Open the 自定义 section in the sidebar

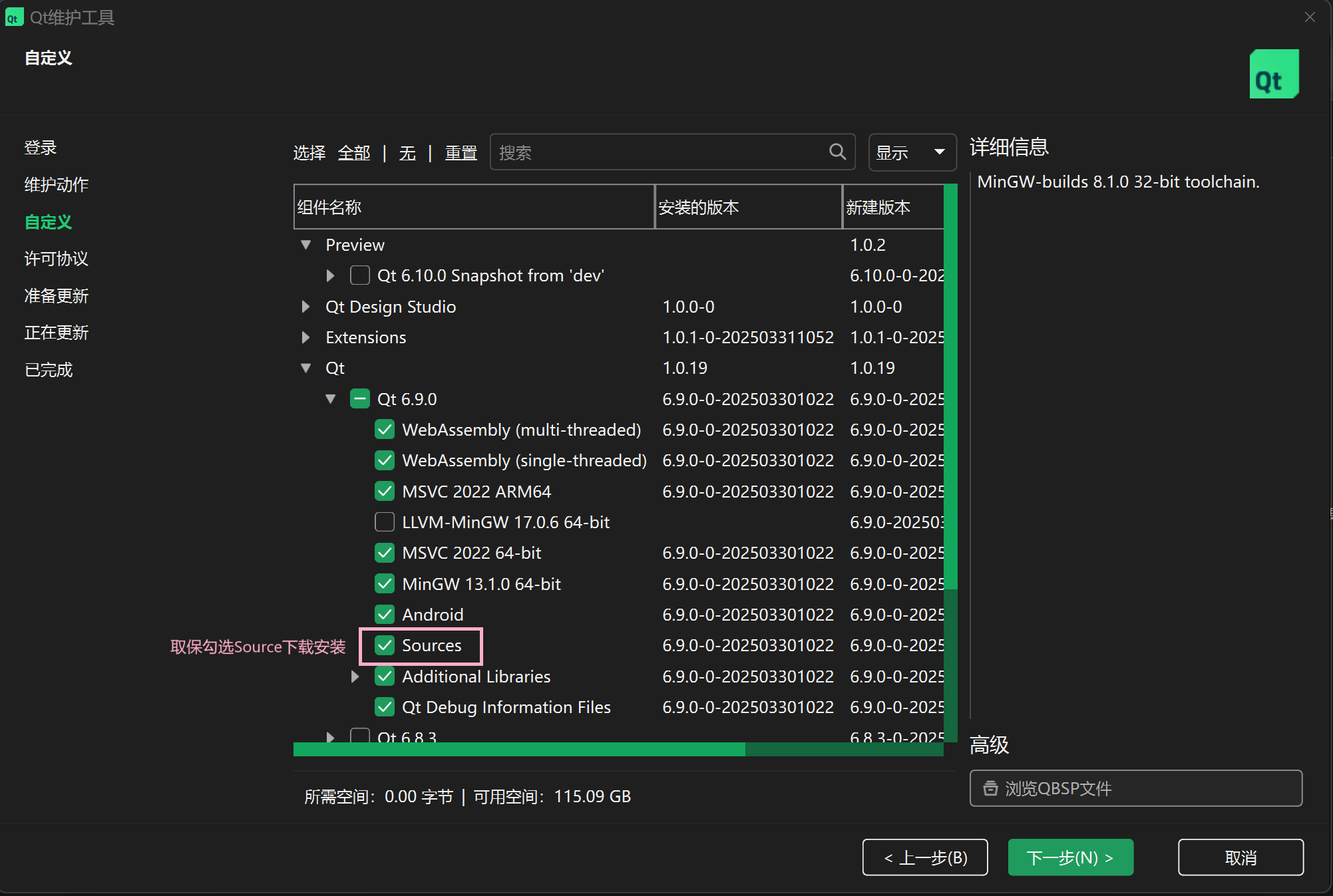pos(47,222)
